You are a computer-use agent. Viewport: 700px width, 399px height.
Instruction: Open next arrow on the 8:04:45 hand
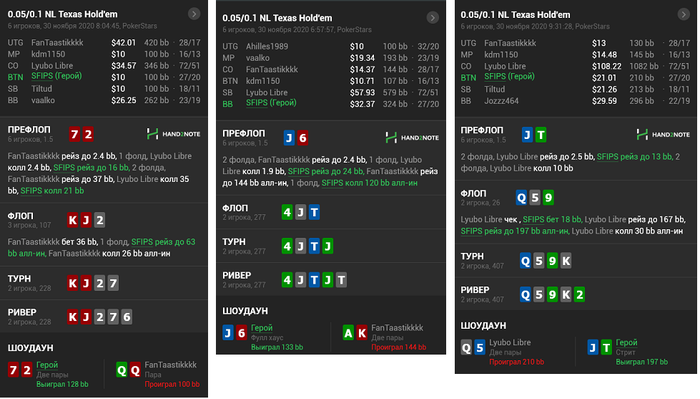tap(194, 14)
